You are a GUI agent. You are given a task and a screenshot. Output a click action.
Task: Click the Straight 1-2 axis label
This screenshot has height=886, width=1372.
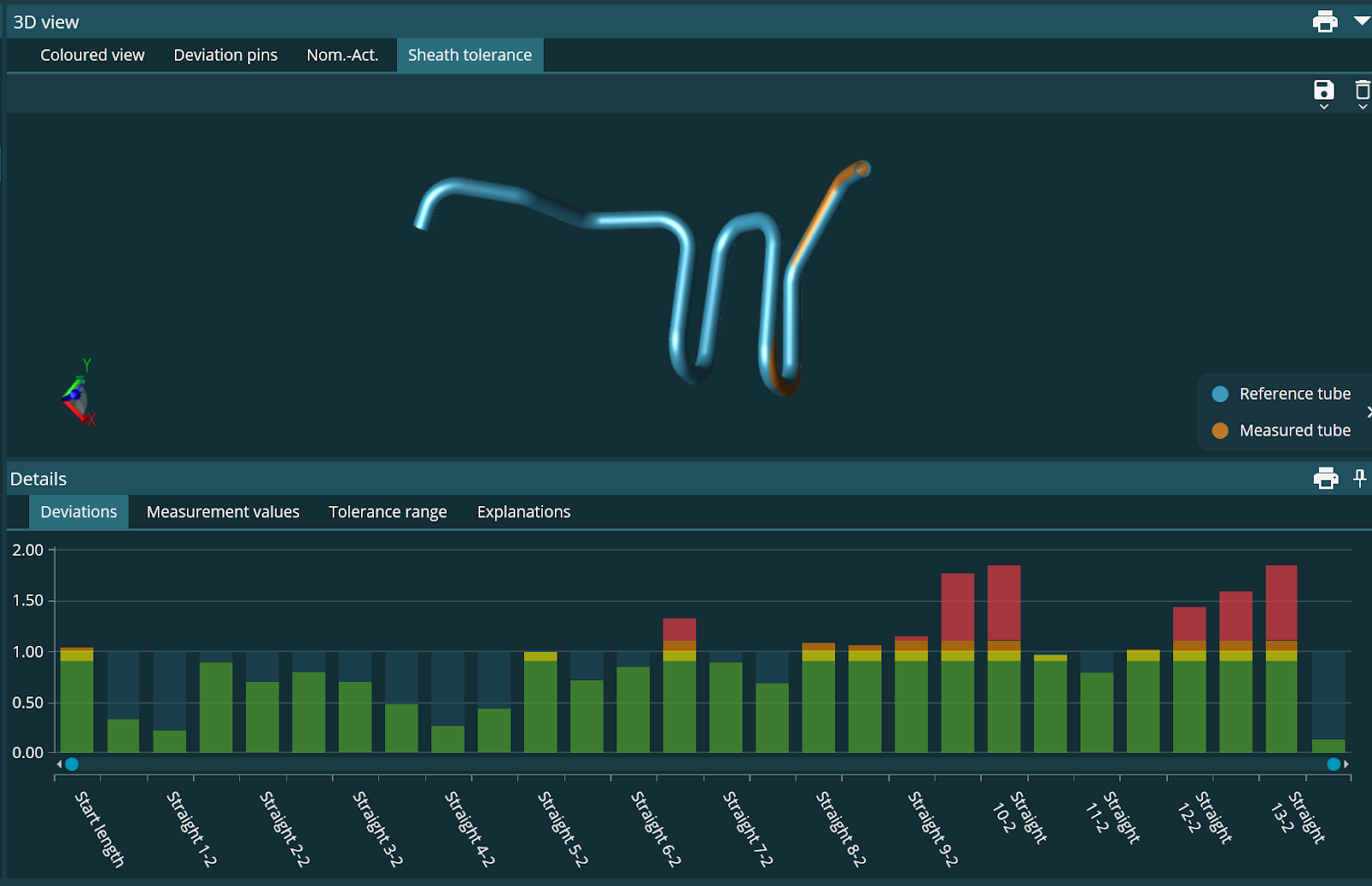coord(191,829)
